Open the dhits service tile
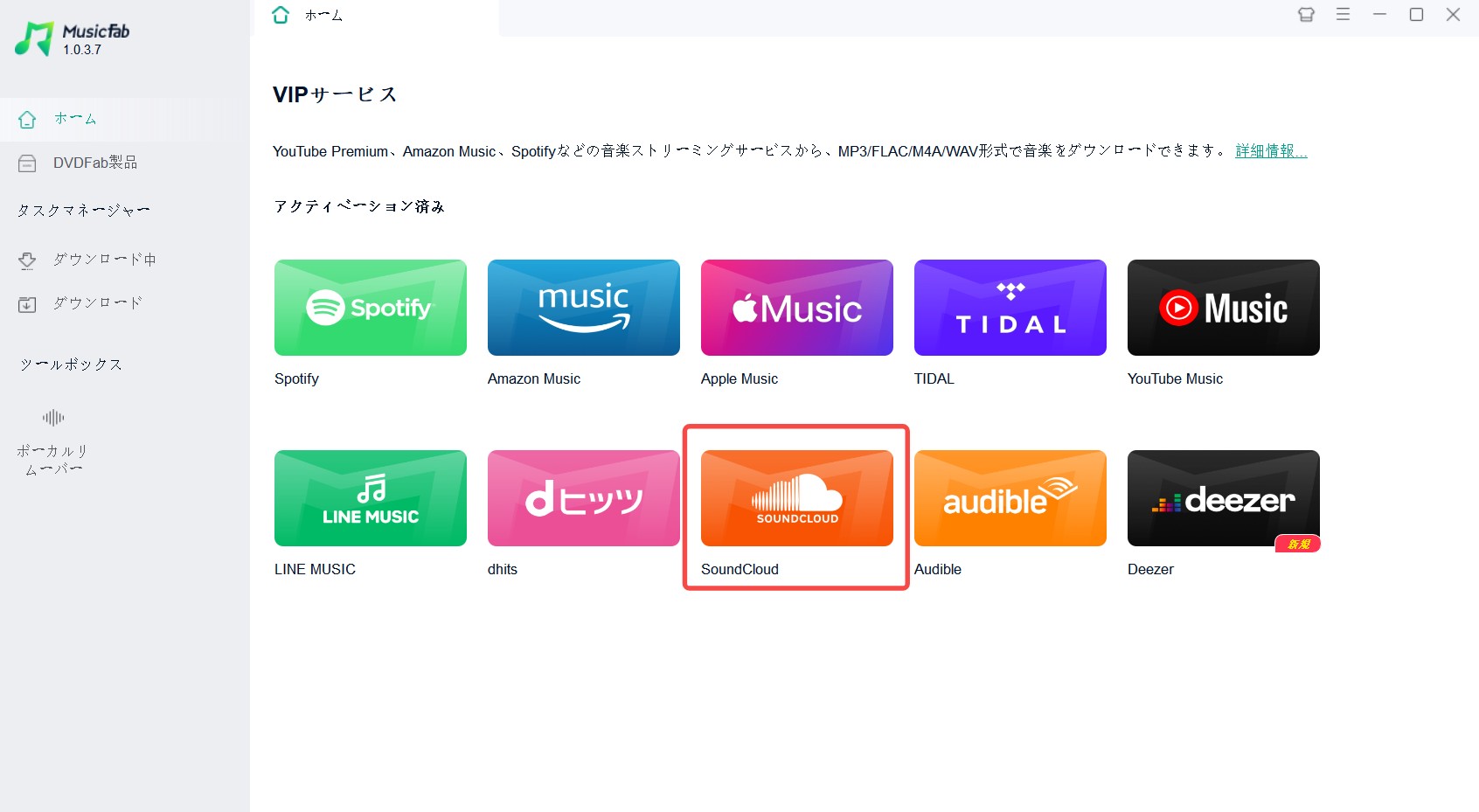1479x812 pixels. pos(584,498)
